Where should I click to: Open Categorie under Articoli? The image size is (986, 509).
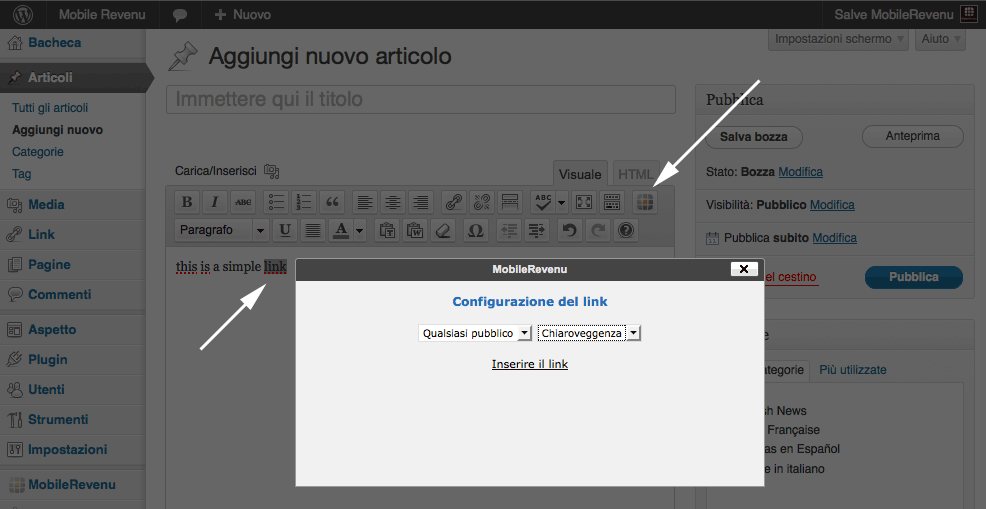coord(38,152)
